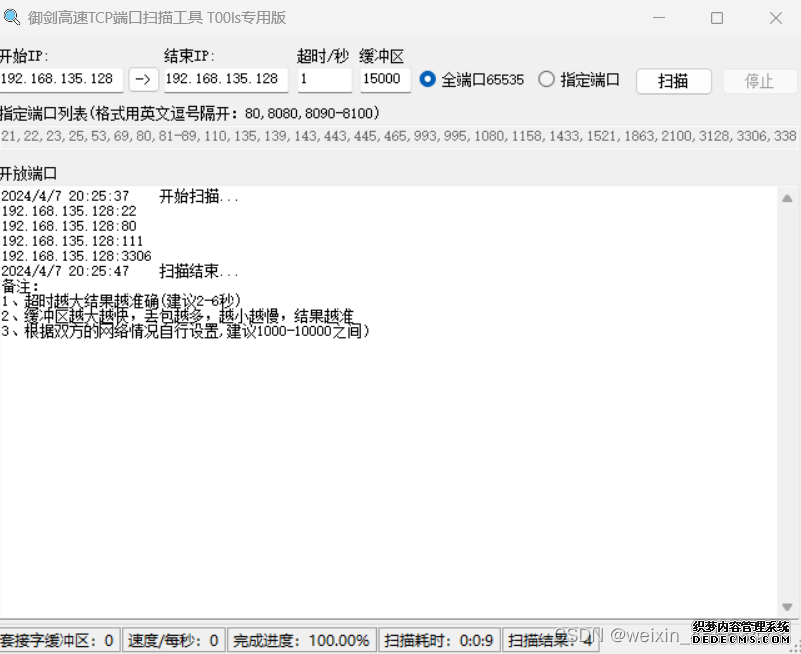Click the results scrollbar up arrow

pos(787,199)
